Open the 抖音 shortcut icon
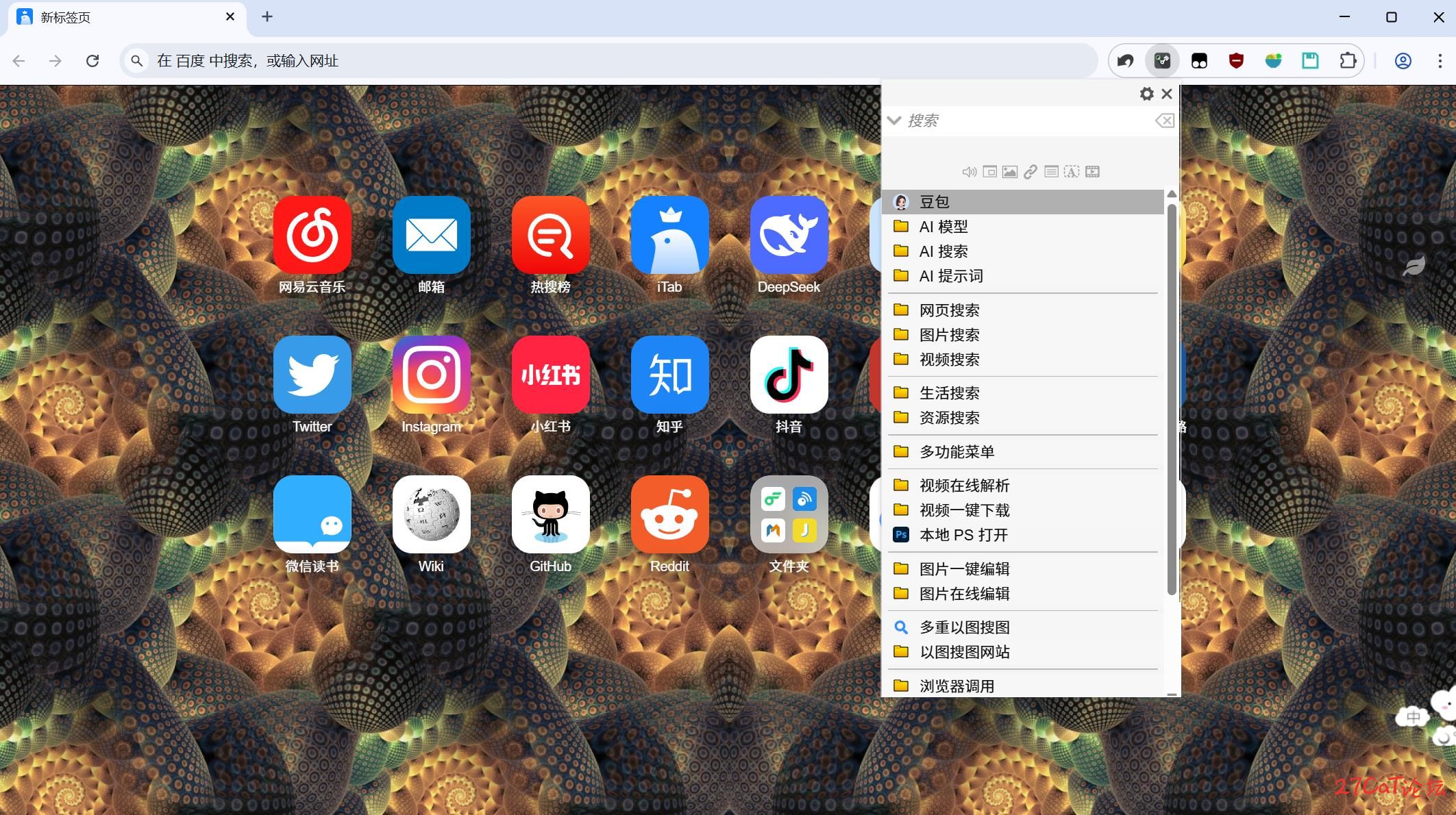Screen dimensions: 1456x815 [x=789, y=375]
